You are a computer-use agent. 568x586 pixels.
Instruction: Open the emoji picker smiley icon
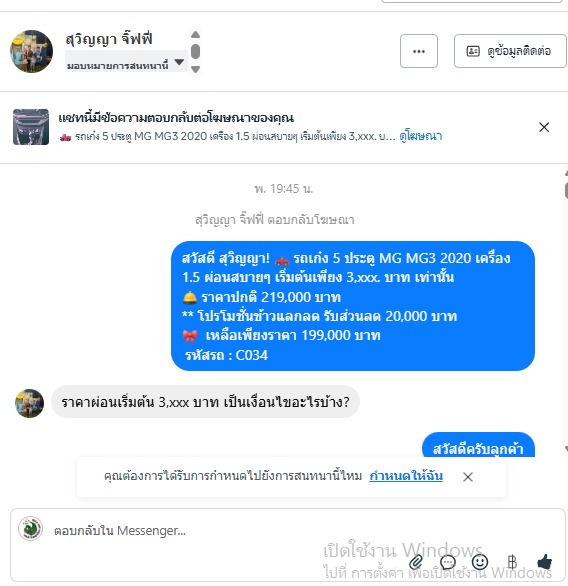coord(480,561)
